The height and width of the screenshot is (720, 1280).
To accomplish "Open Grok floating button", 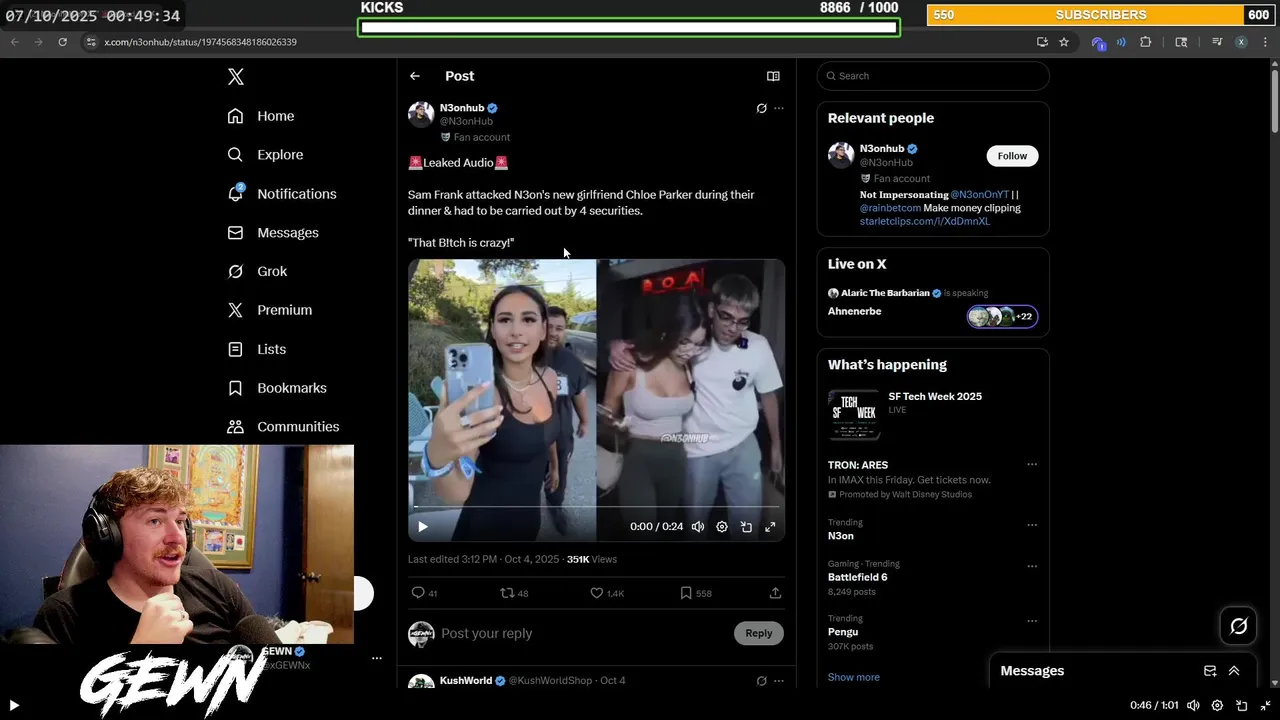I will pyautogui.click(x=1239, y=626).
